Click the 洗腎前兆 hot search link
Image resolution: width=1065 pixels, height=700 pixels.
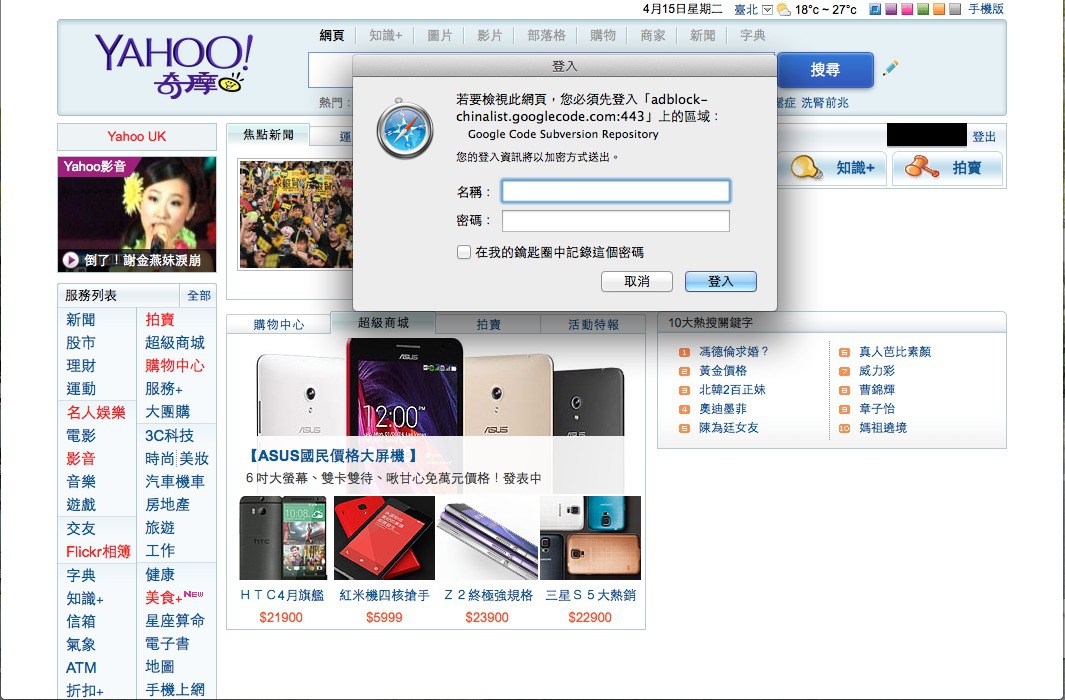(825, 103)
